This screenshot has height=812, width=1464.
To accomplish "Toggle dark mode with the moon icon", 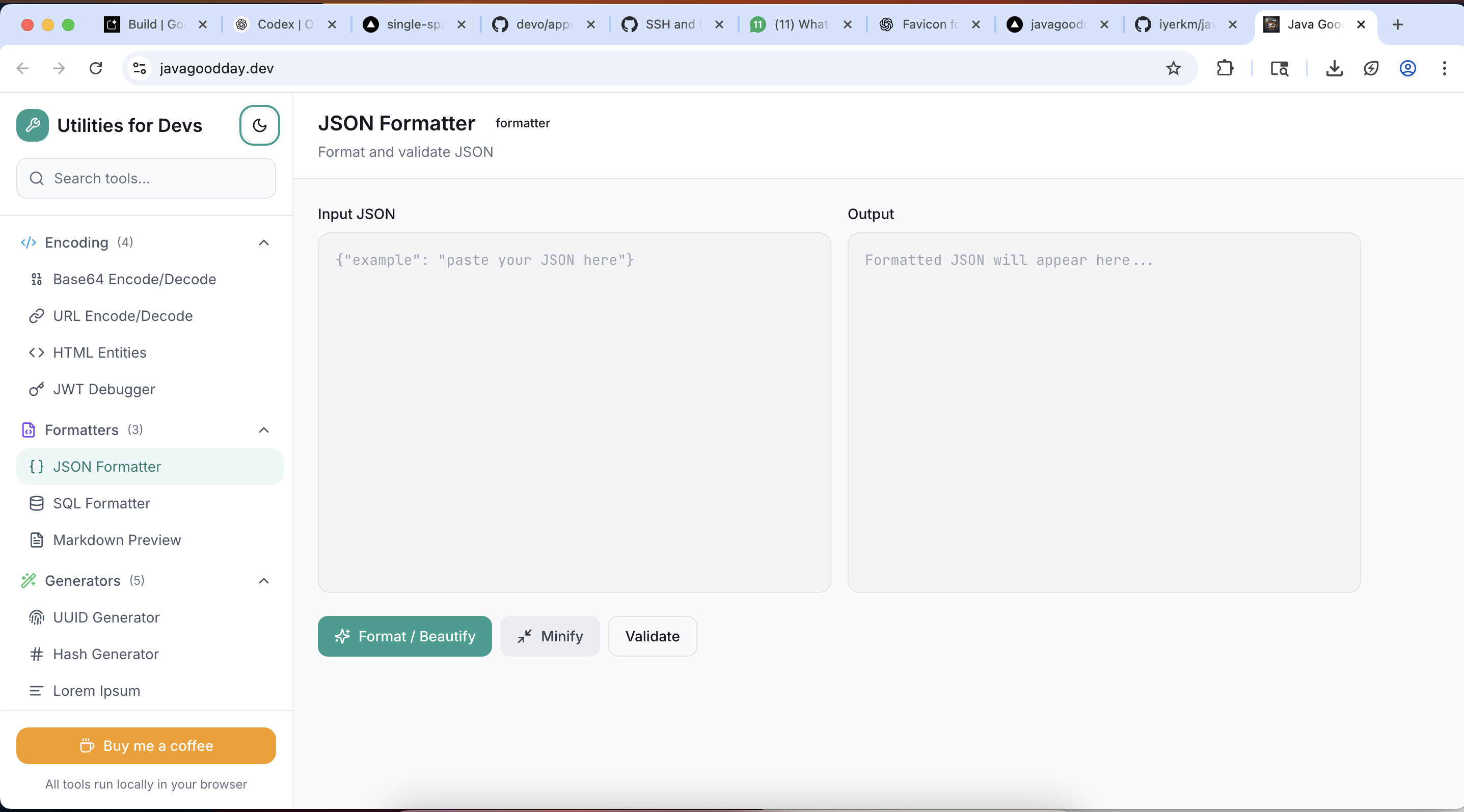I will point(260,125).
